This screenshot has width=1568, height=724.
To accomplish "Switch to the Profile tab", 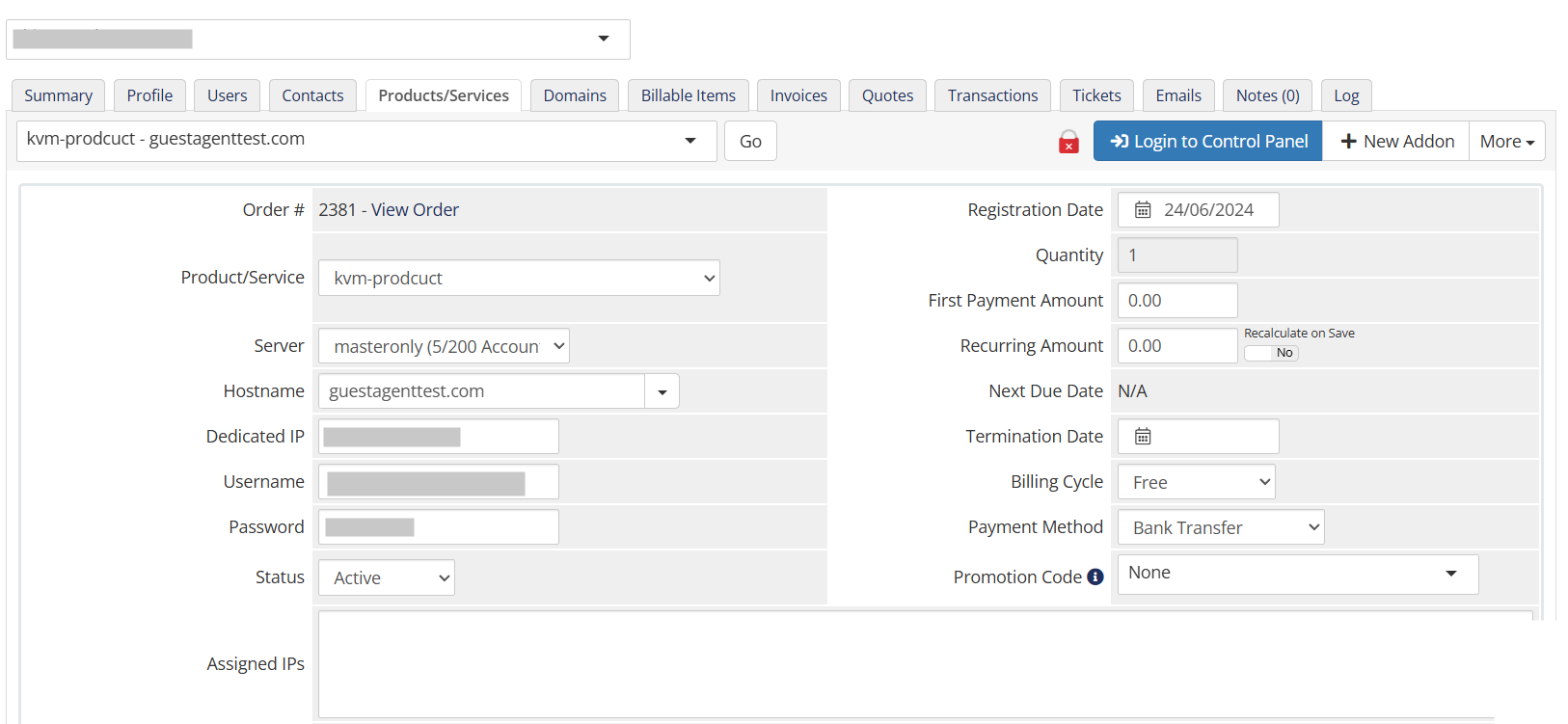I will coord(149,95).
